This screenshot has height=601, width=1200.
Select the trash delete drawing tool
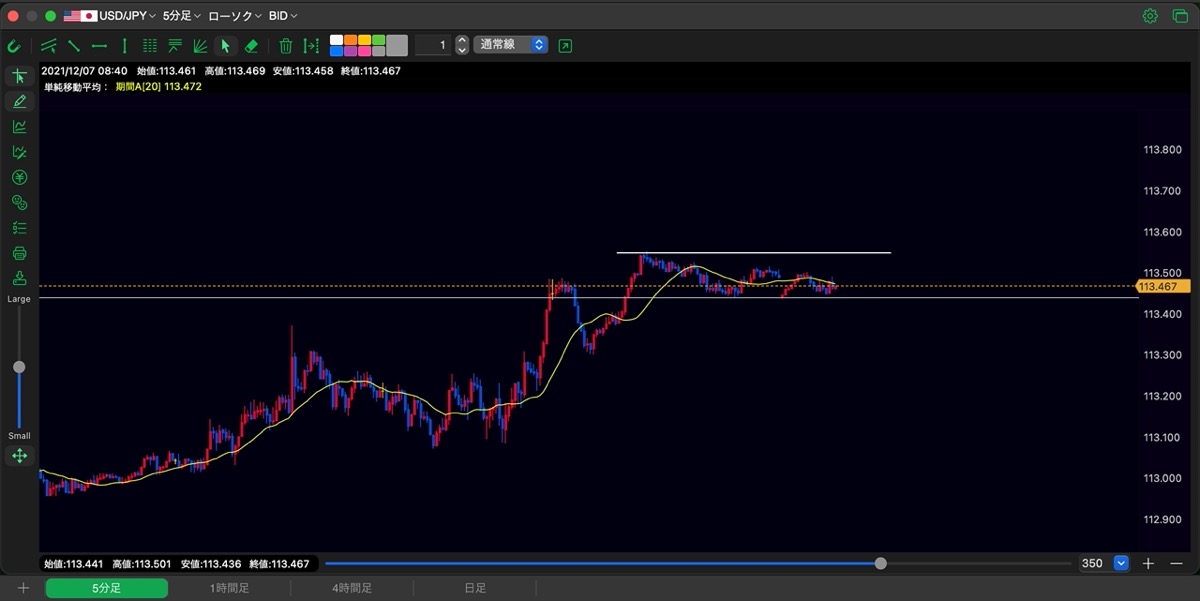click(286, 45)
